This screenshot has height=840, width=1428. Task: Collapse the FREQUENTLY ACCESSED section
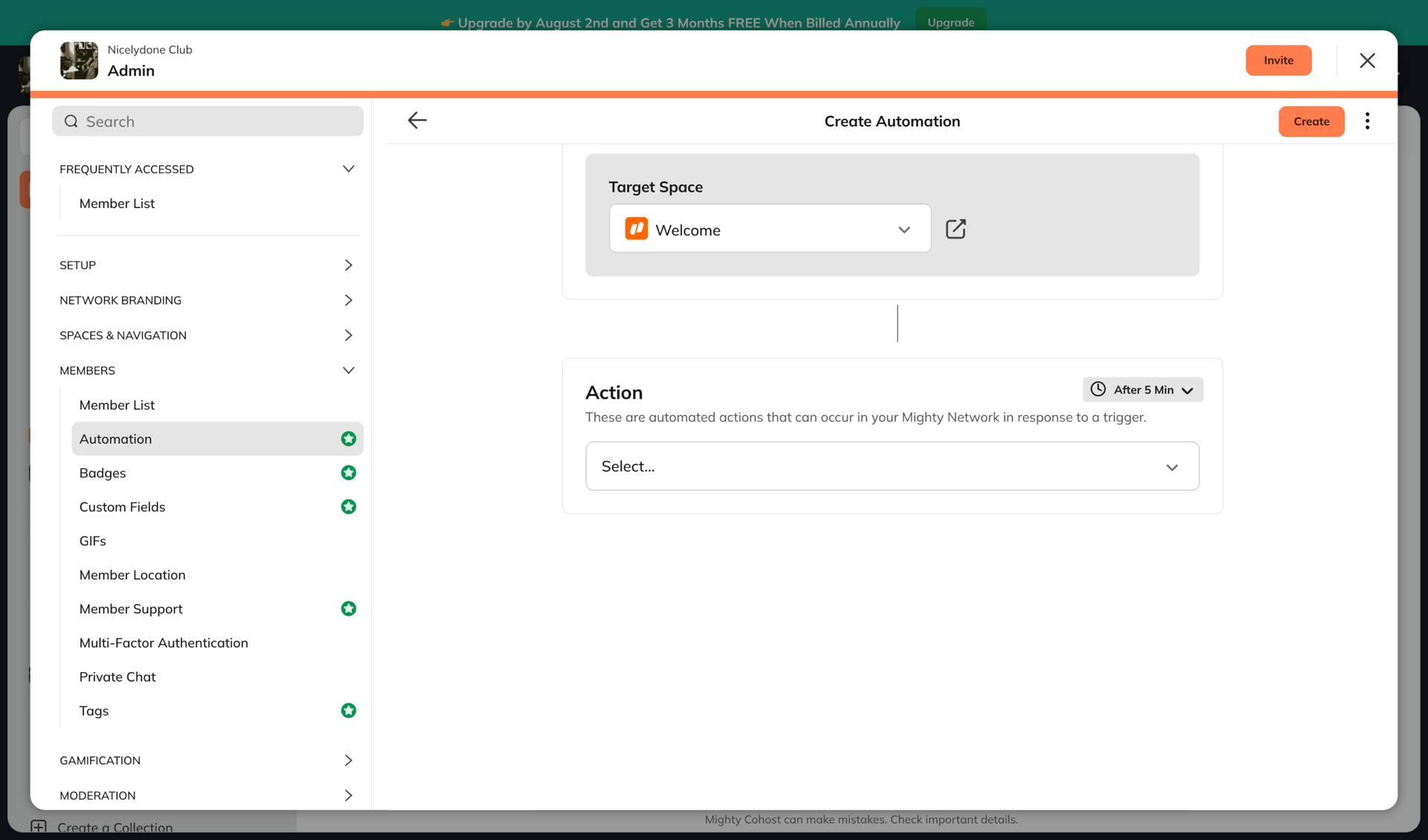pos(348,169)
